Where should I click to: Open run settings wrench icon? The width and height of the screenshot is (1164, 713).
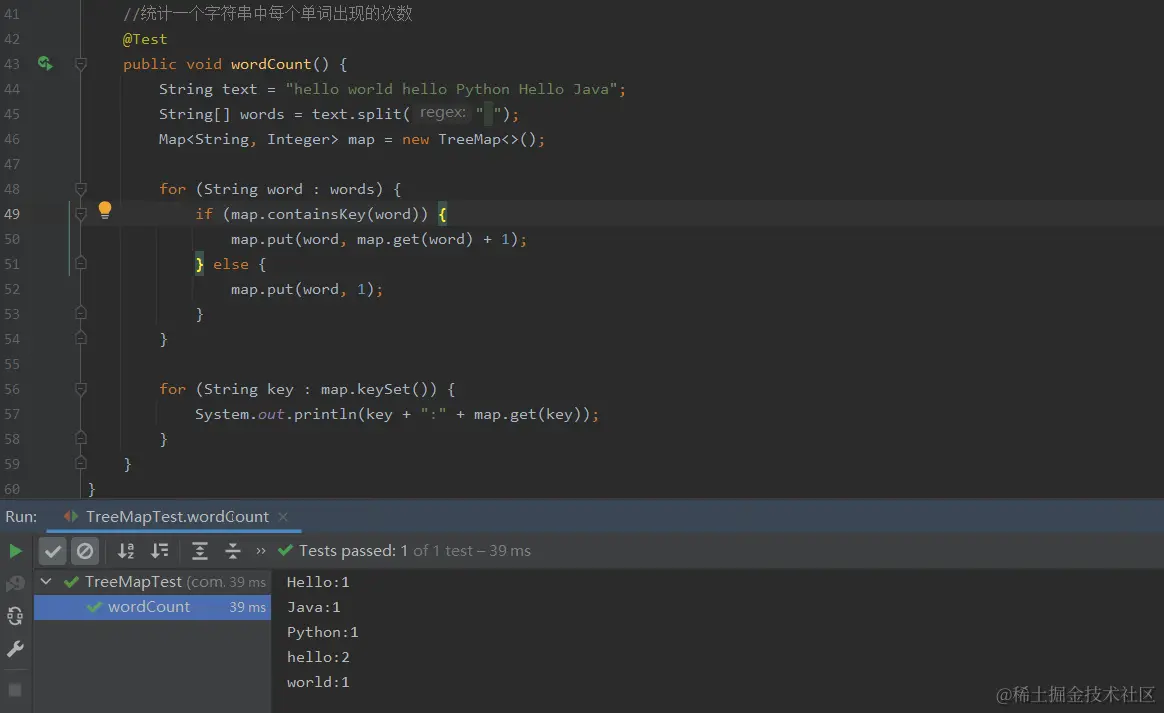tap(15, 649)
